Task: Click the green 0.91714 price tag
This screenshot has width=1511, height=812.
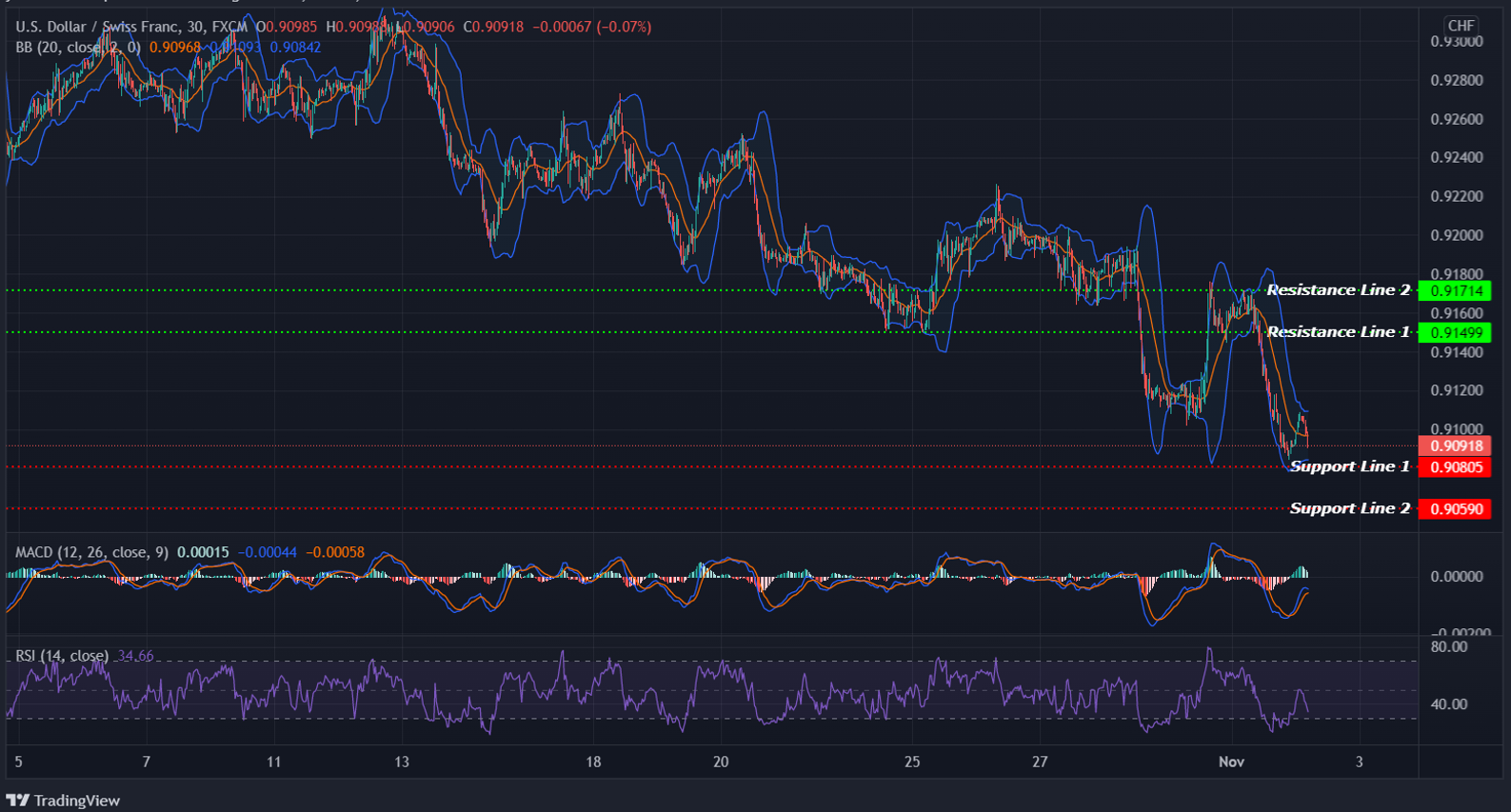Action: click(1455, 290)
